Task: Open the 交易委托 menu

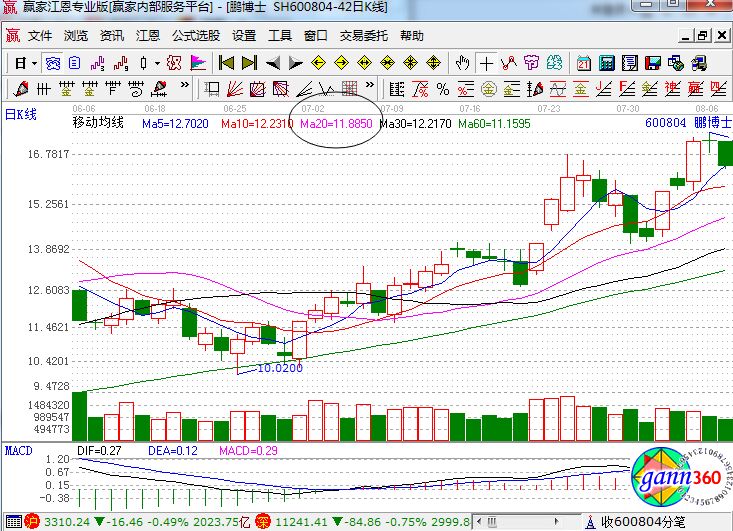Action: point(364,35)
